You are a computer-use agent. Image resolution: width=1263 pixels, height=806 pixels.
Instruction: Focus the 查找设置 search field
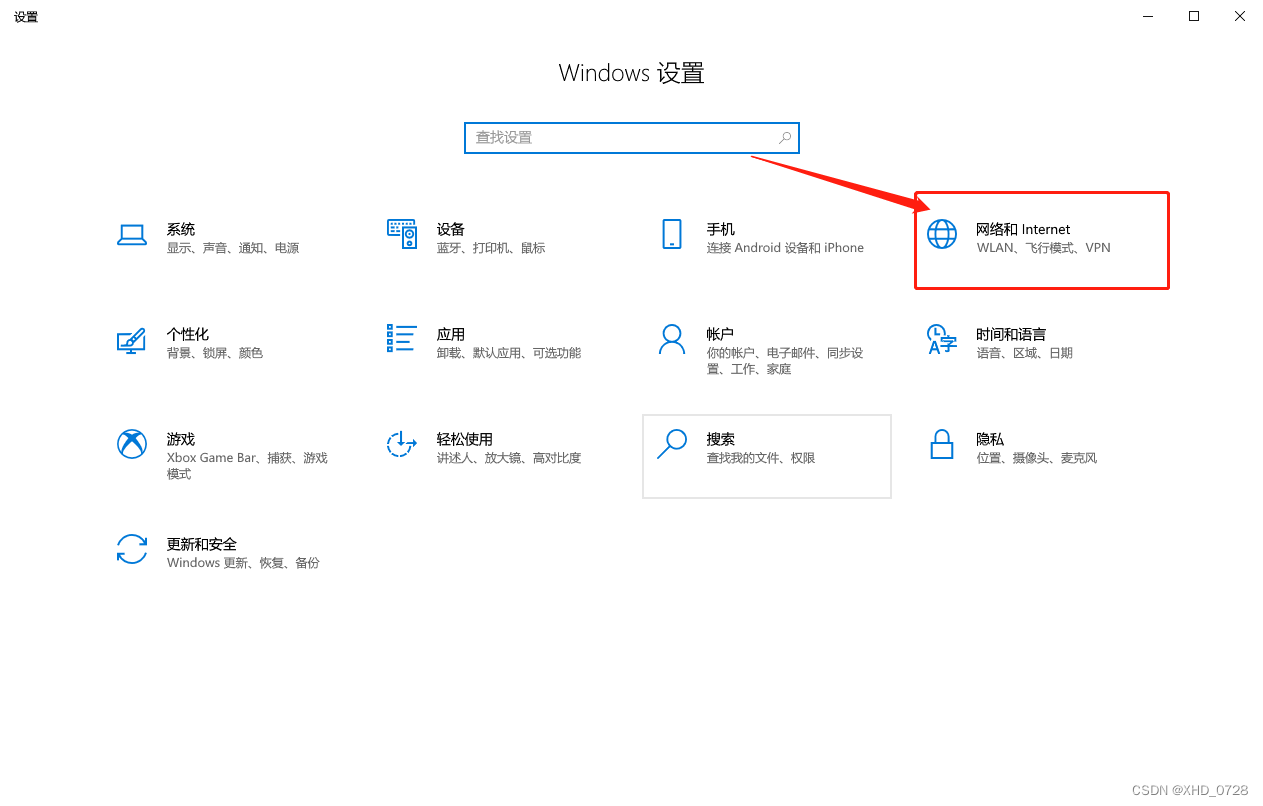pos(632,138)
